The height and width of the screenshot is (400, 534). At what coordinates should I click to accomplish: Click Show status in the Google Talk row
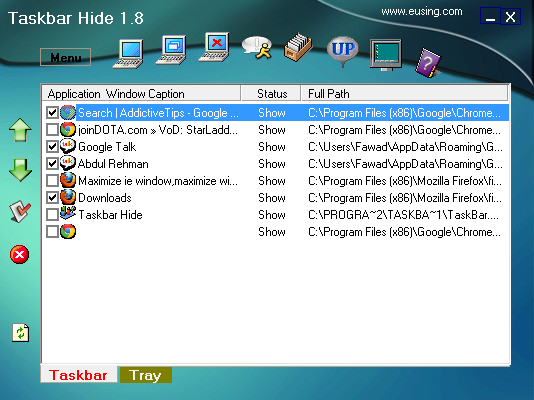click(x=271, y=147)
